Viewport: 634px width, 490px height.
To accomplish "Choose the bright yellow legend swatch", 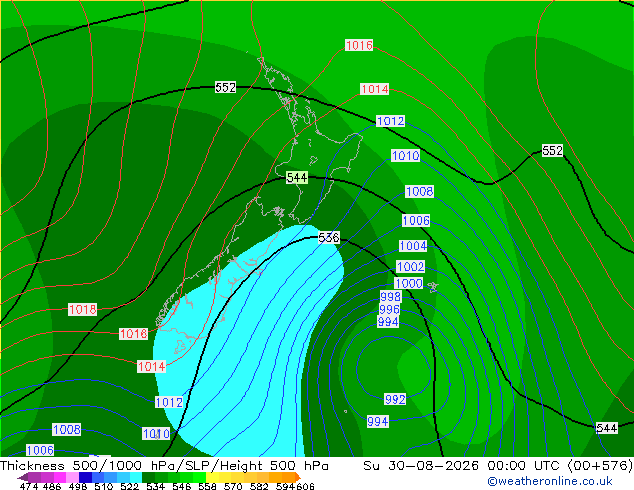I will pos(212,477).
